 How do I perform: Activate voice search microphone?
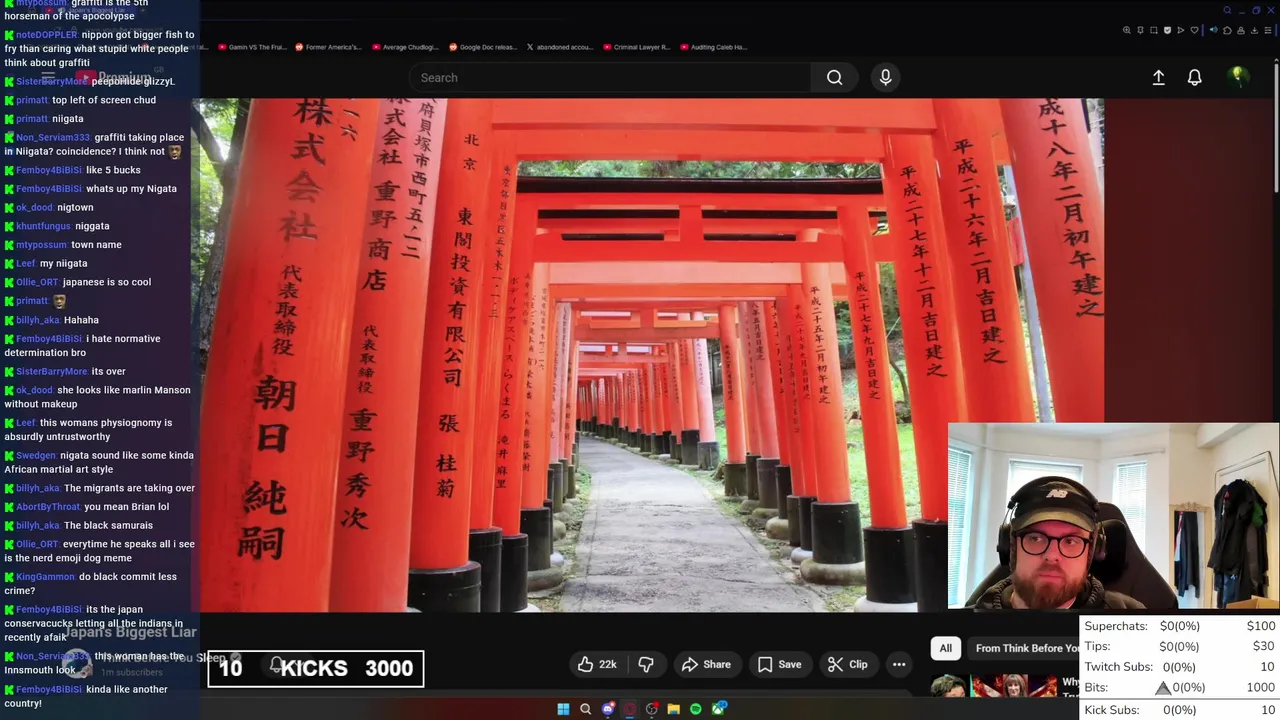885,77
